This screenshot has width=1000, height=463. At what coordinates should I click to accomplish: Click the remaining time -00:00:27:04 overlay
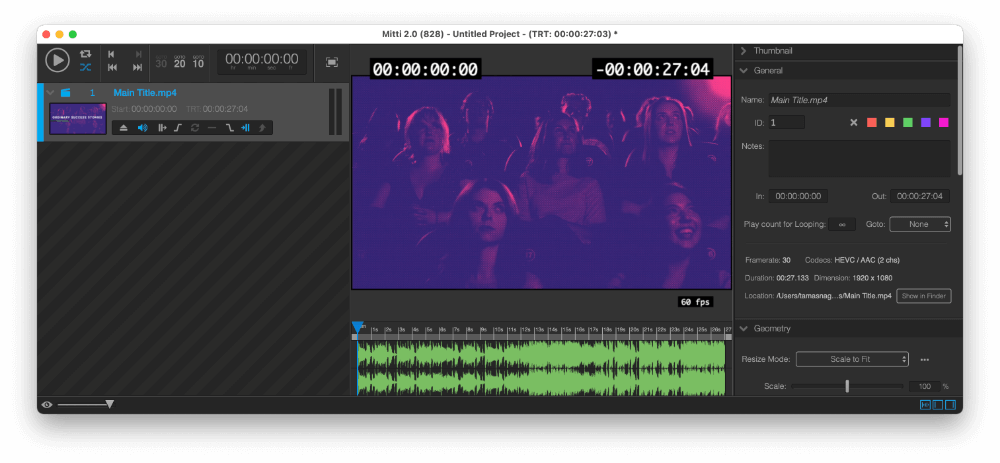(653, 70)
